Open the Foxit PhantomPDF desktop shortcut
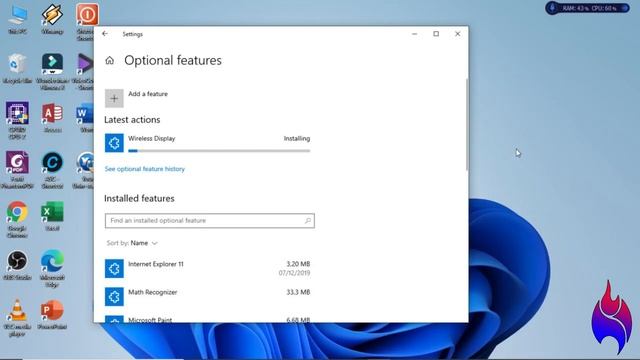The width and height of the screenshot is (640, 360). click(x=17, y=170)
